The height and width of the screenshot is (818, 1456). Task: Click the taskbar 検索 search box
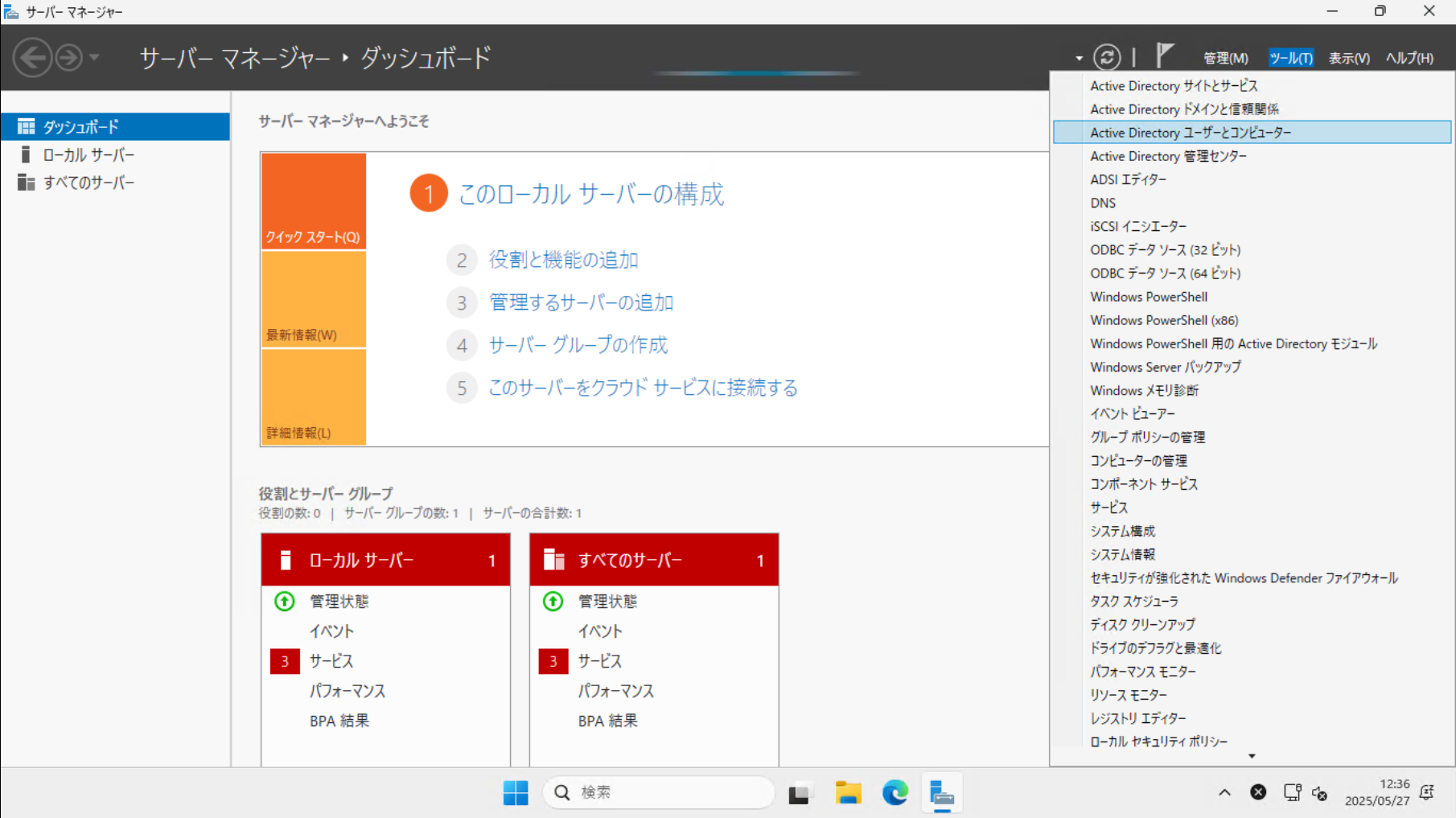[659, 793]
